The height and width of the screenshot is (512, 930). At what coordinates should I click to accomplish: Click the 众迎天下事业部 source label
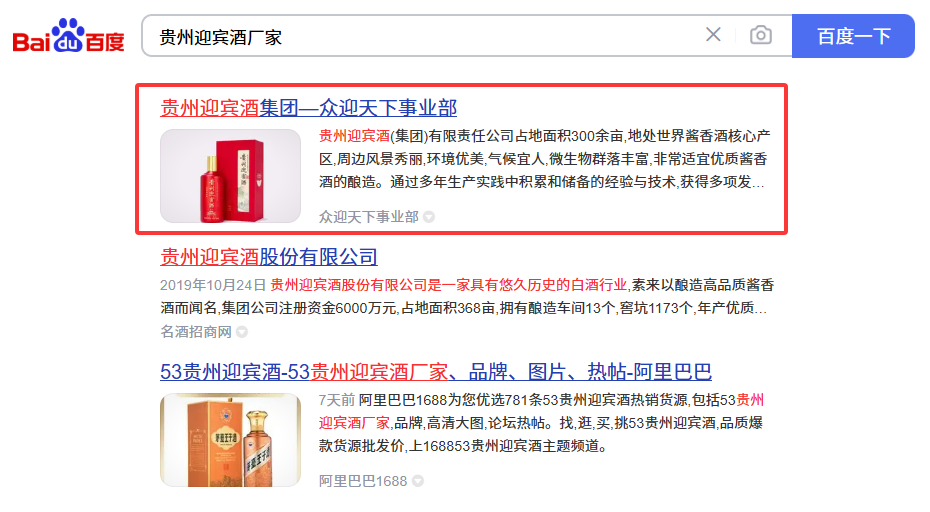369,217
